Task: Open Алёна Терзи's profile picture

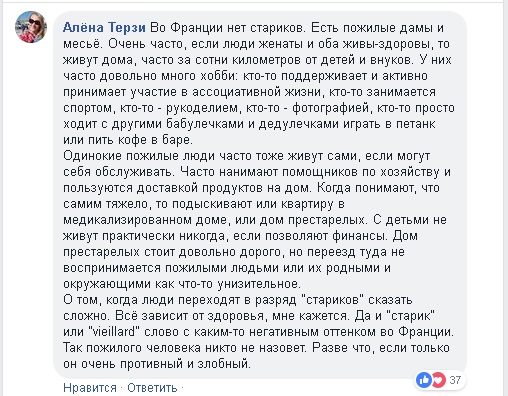Action: [31, 27]
